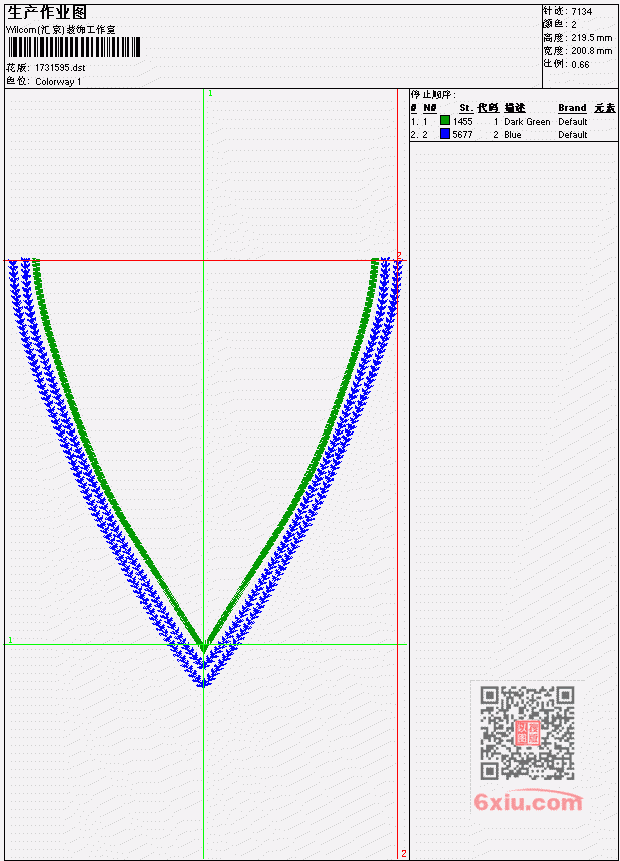
Task: Click the 'N#' column header
Action: [429, 108]
